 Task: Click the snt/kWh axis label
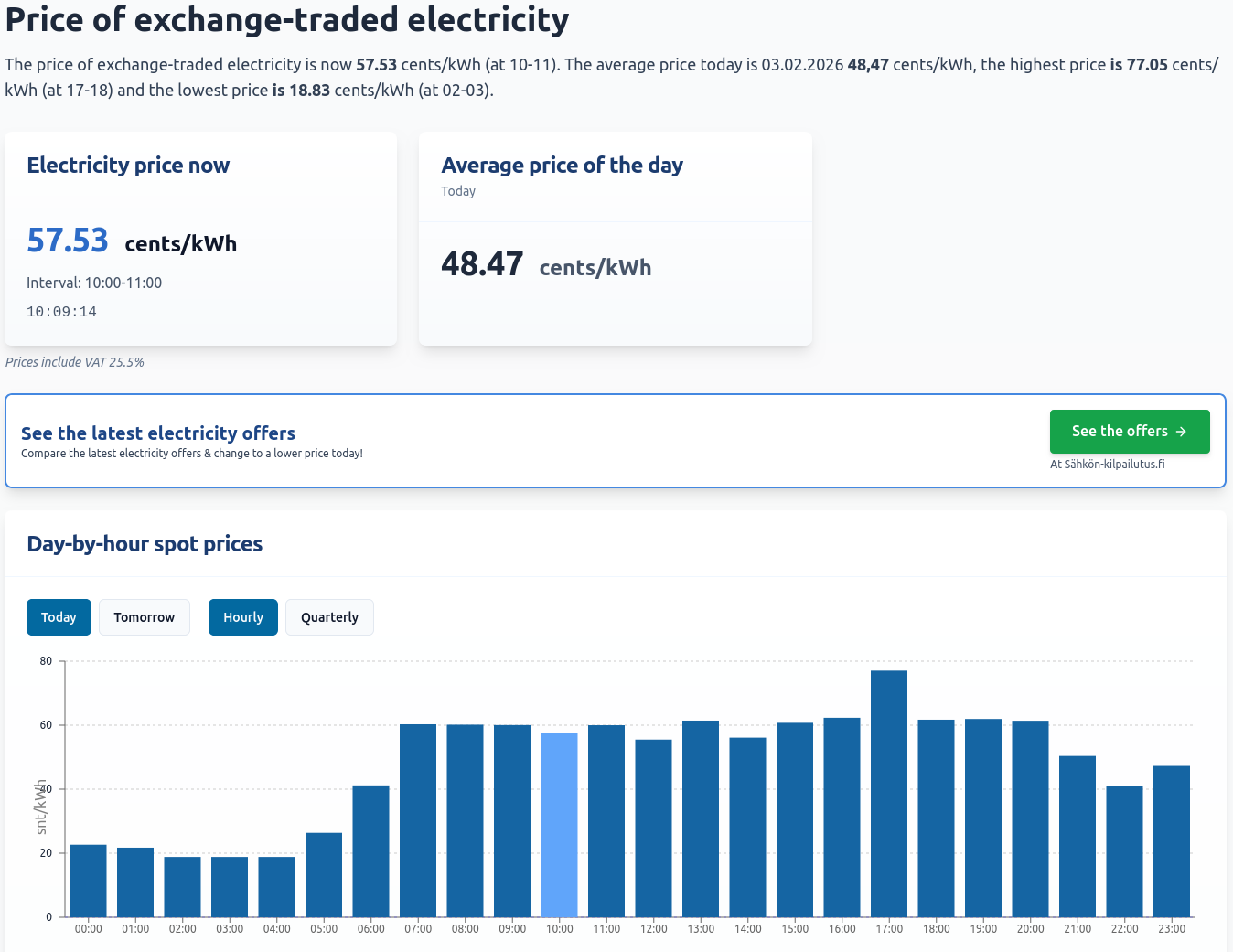(40, 807)
